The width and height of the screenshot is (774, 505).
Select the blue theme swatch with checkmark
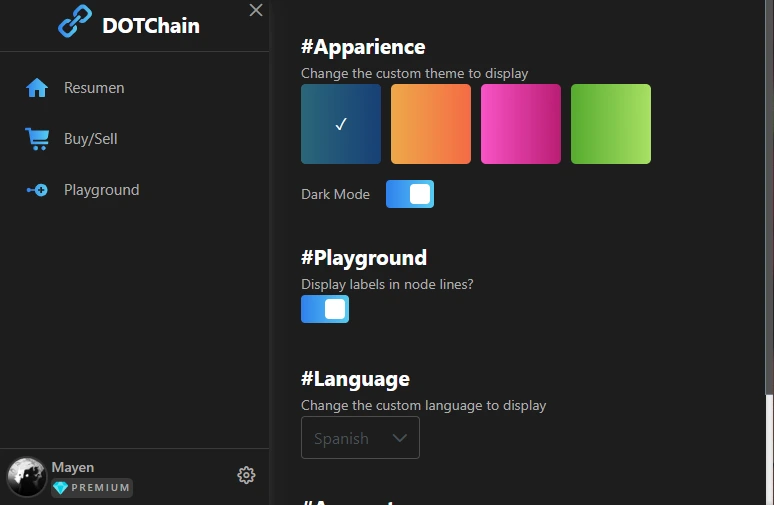341,124
